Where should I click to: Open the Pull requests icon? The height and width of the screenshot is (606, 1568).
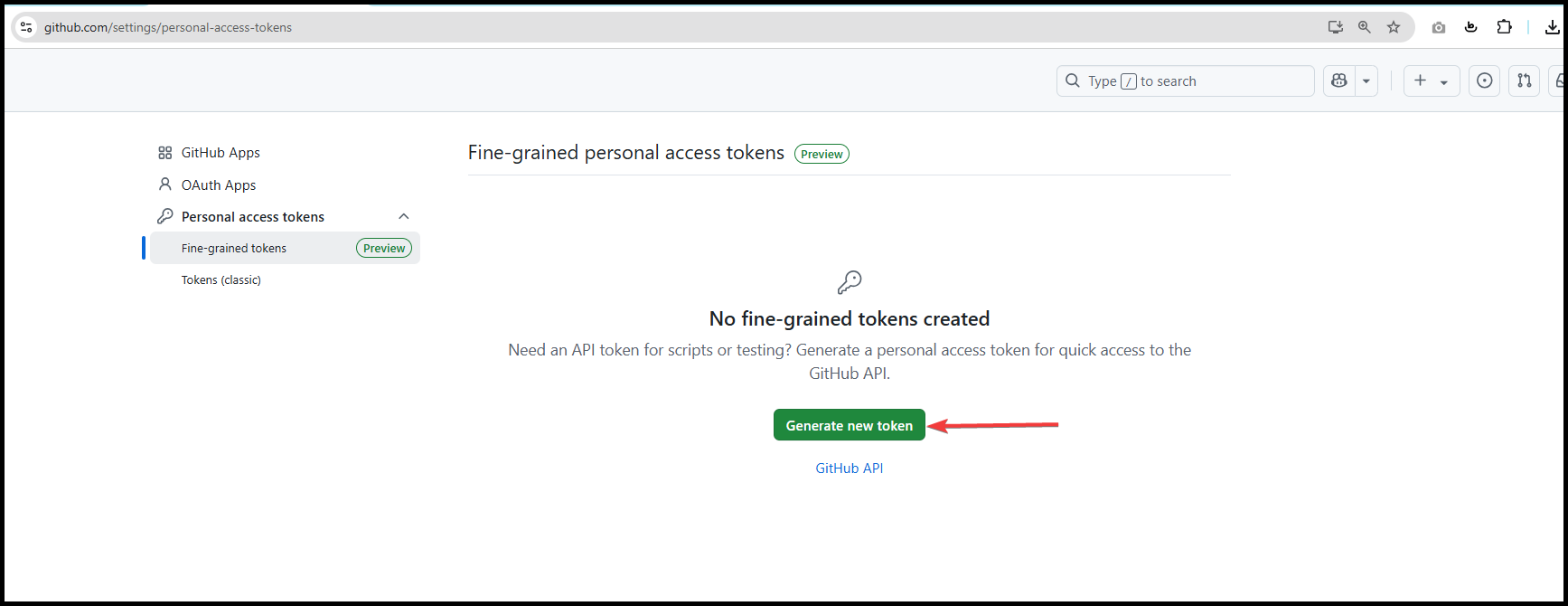coord(1524,80)
